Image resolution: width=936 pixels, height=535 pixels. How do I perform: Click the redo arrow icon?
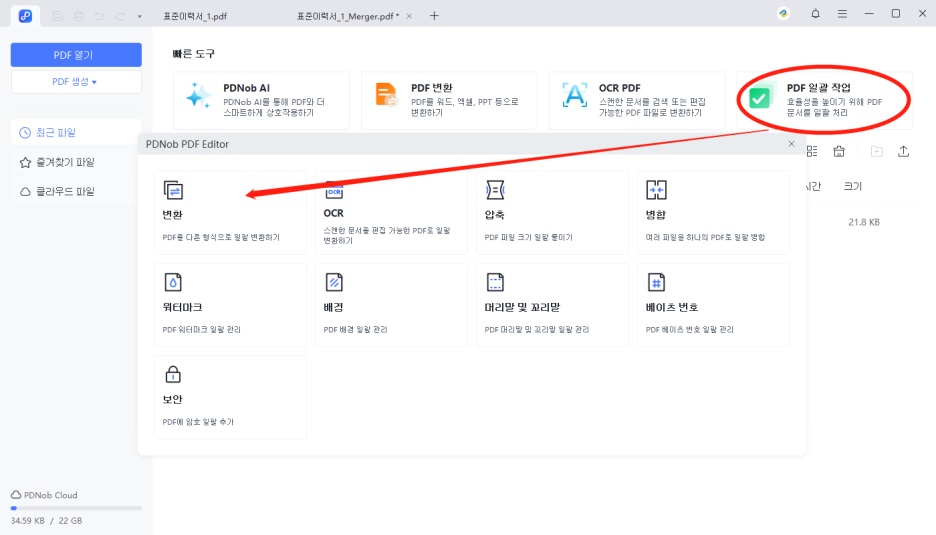click(x=120, y=16)
